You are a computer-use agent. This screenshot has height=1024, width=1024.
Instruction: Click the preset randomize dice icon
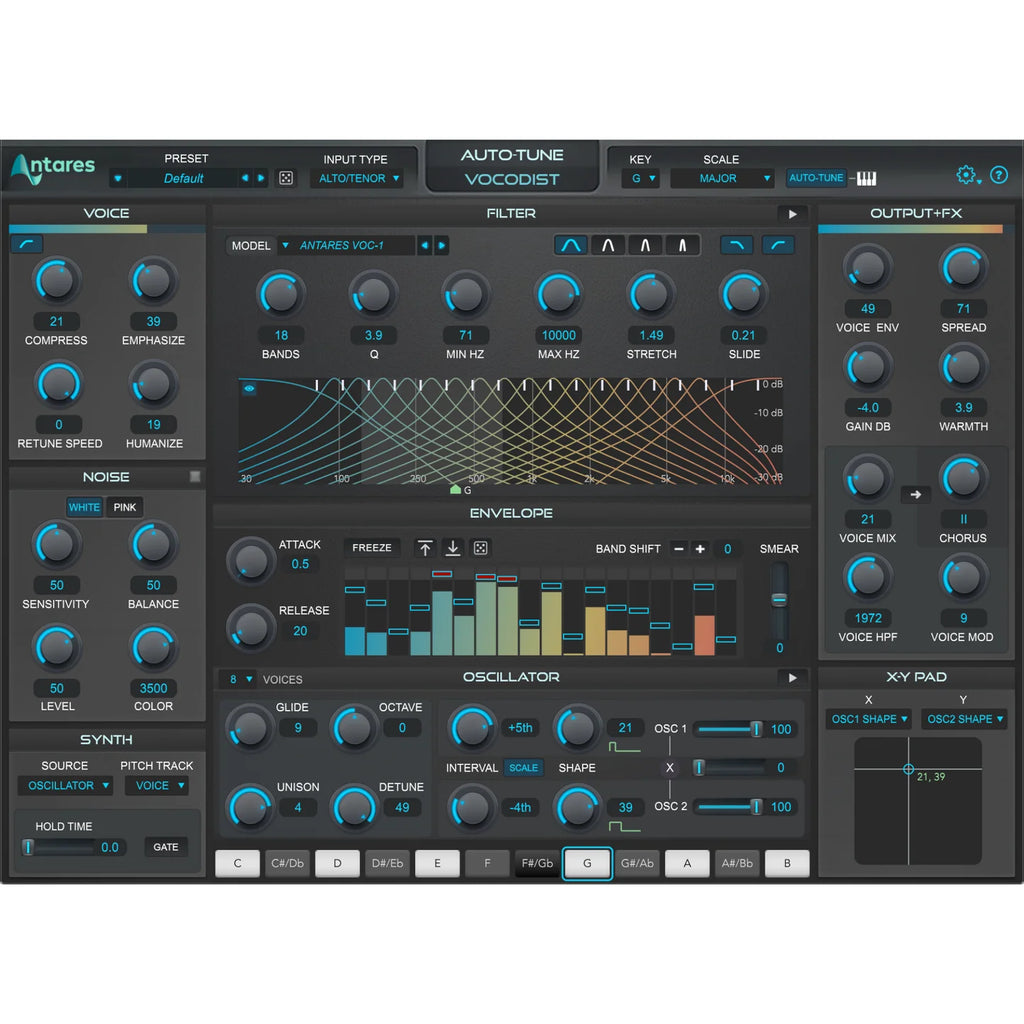[x=286, y=178]
